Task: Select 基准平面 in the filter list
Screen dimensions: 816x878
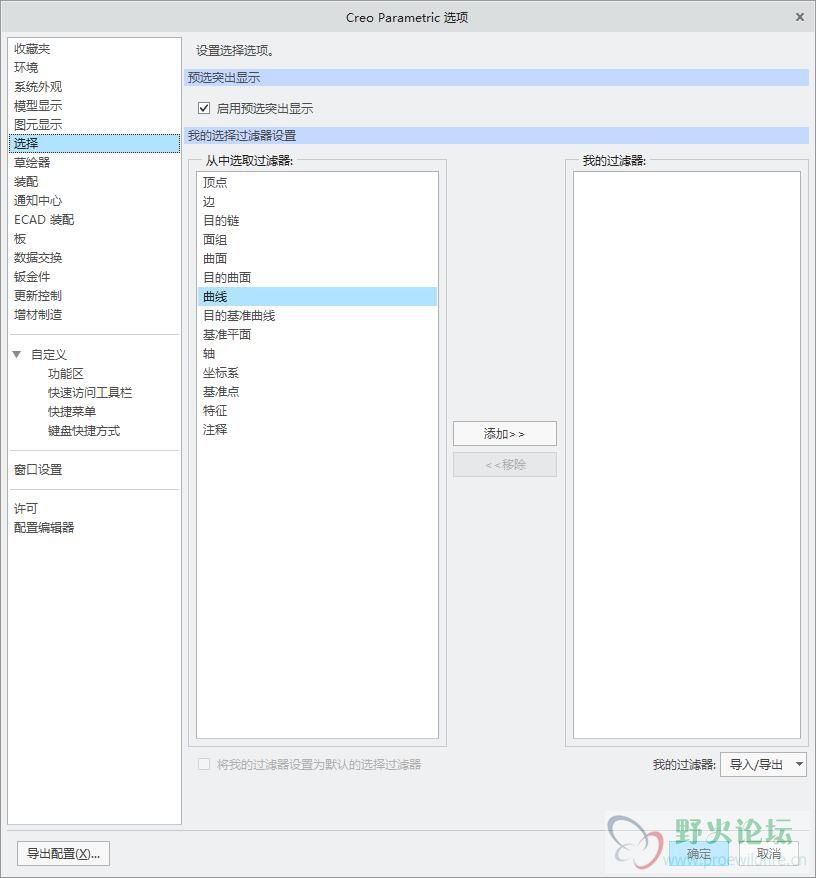Action: tap(318, 335)
